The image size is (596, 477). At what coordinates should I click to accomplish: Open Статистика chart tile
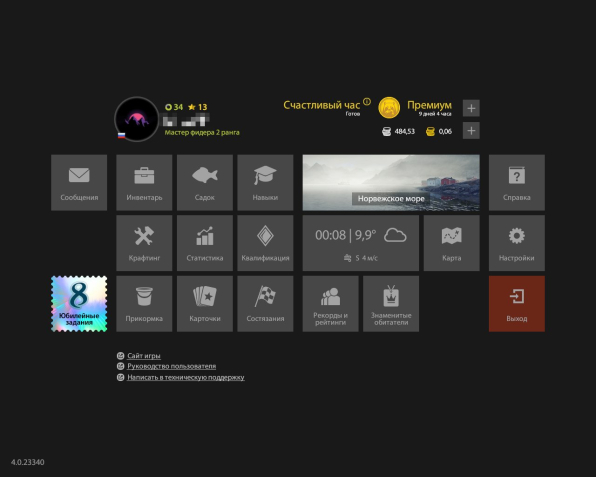click(205, 243)
